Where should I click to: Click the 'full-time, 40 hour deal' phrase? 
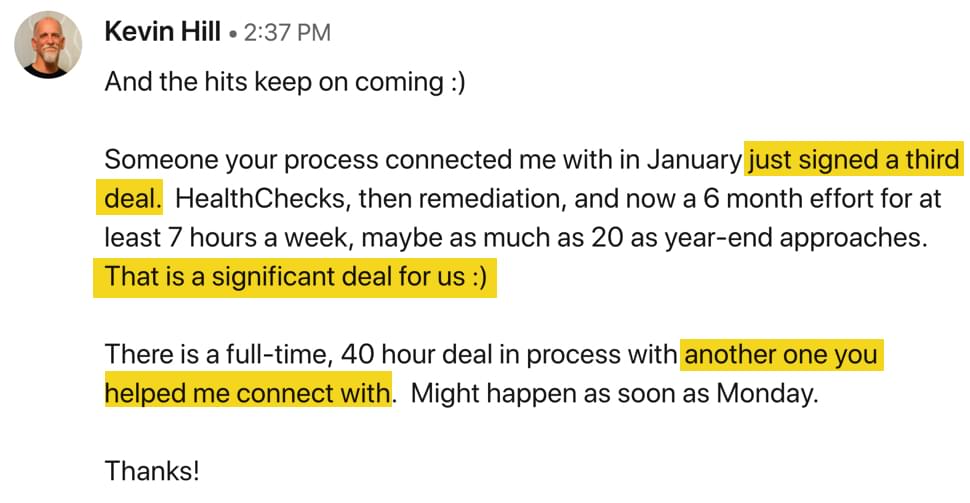[x=374, y=355]
